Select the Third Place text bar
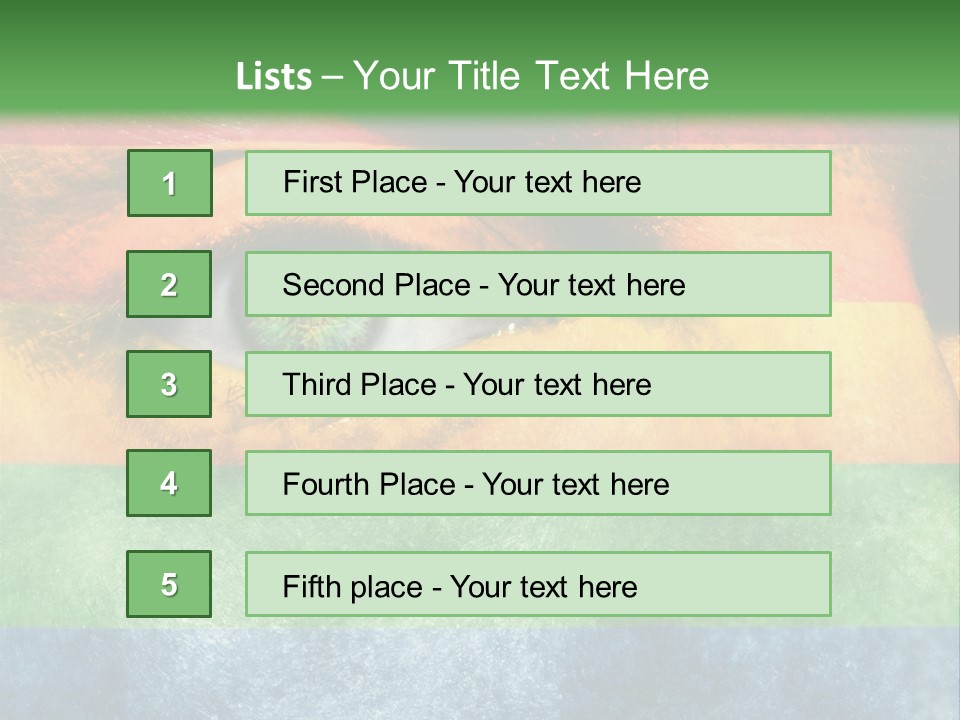Screen dimensions: 960x720 click(538, 384)
